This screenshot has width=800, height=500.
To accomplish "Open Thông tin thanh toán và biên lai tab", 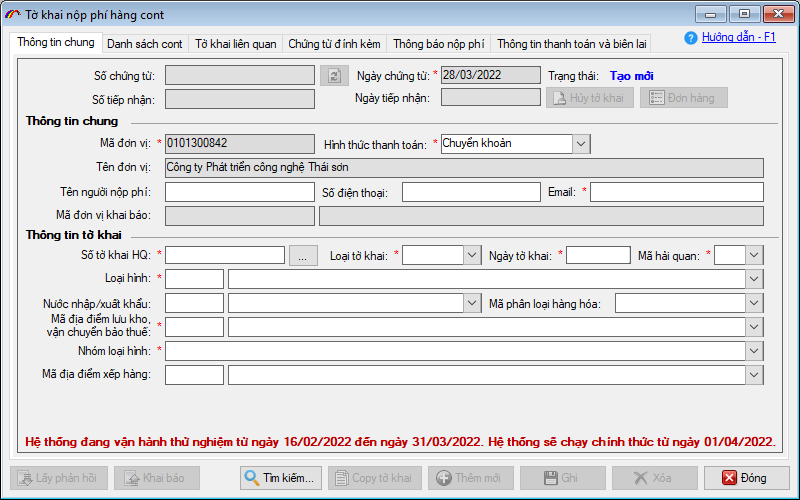I will point(571,44).
